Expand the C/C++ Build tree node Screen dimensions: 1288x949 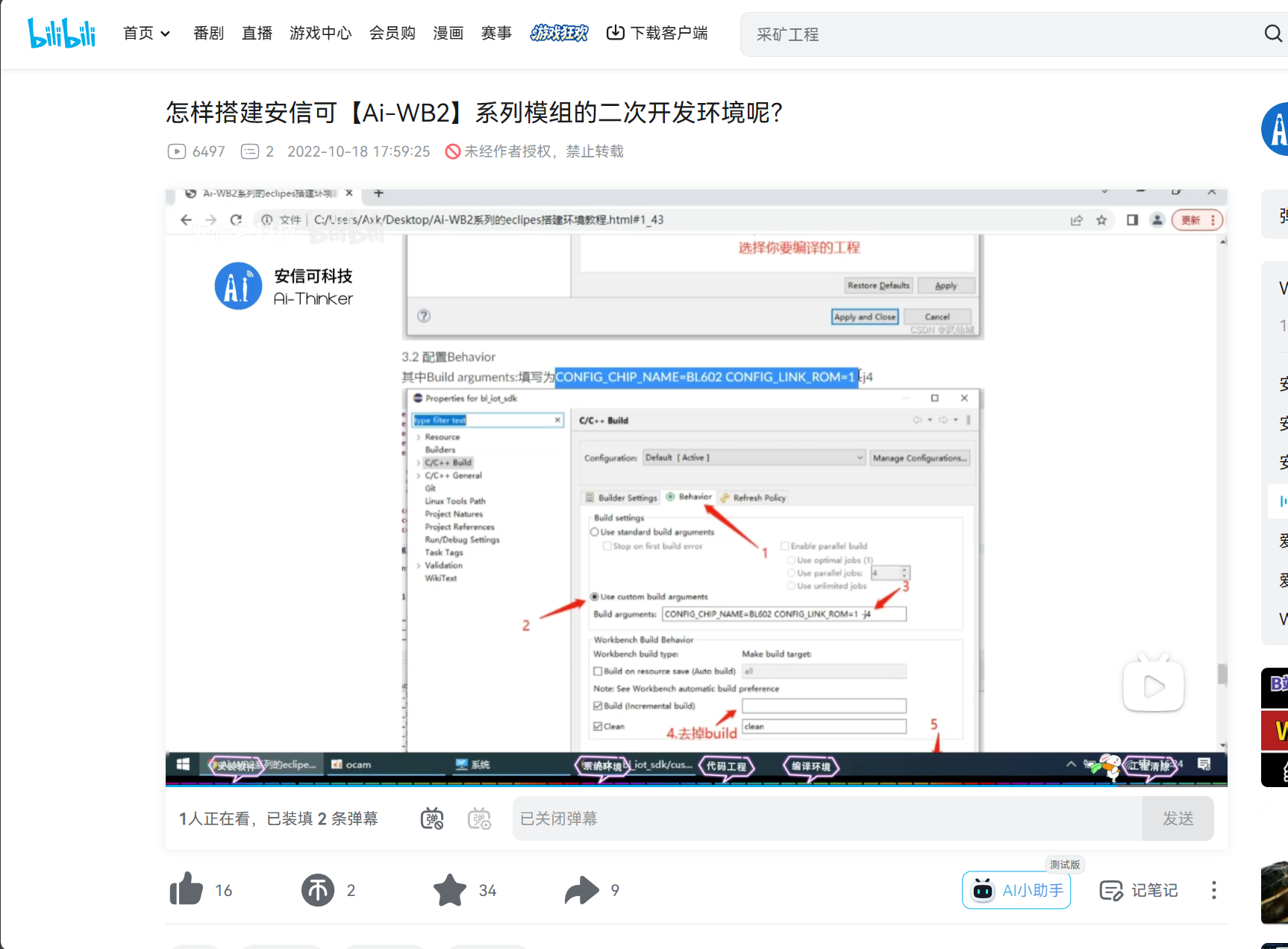tap(419, 463)
